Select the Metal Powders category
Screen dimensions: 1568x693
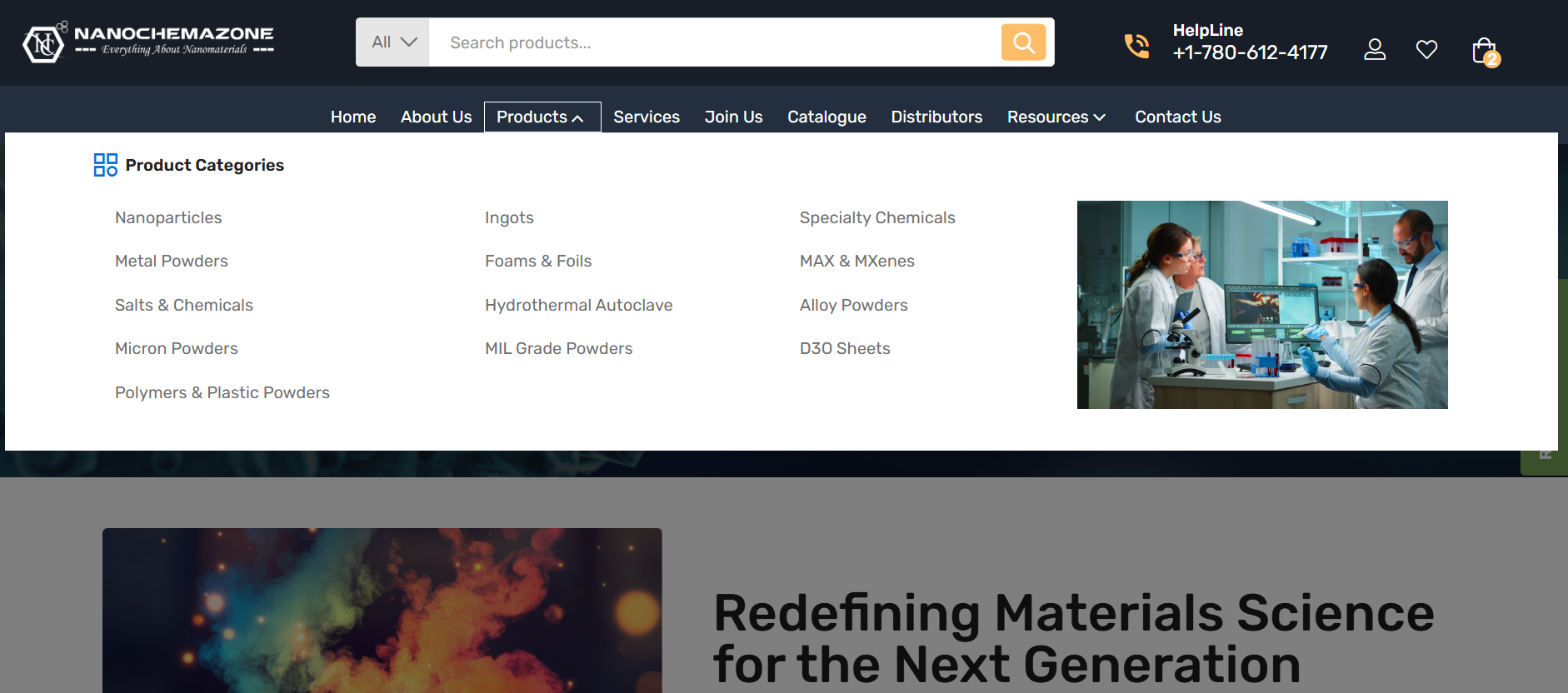172,261
